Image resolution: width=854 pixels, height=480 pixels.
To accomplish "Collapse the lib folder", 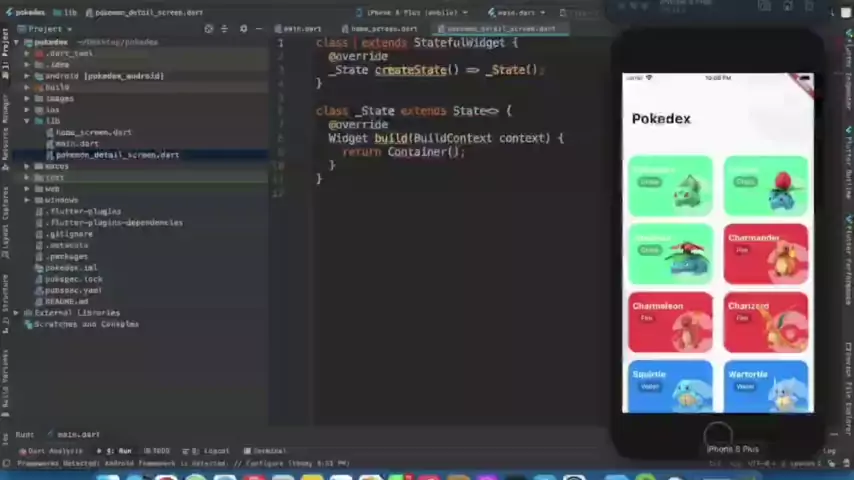I will [x=27, y=121].
